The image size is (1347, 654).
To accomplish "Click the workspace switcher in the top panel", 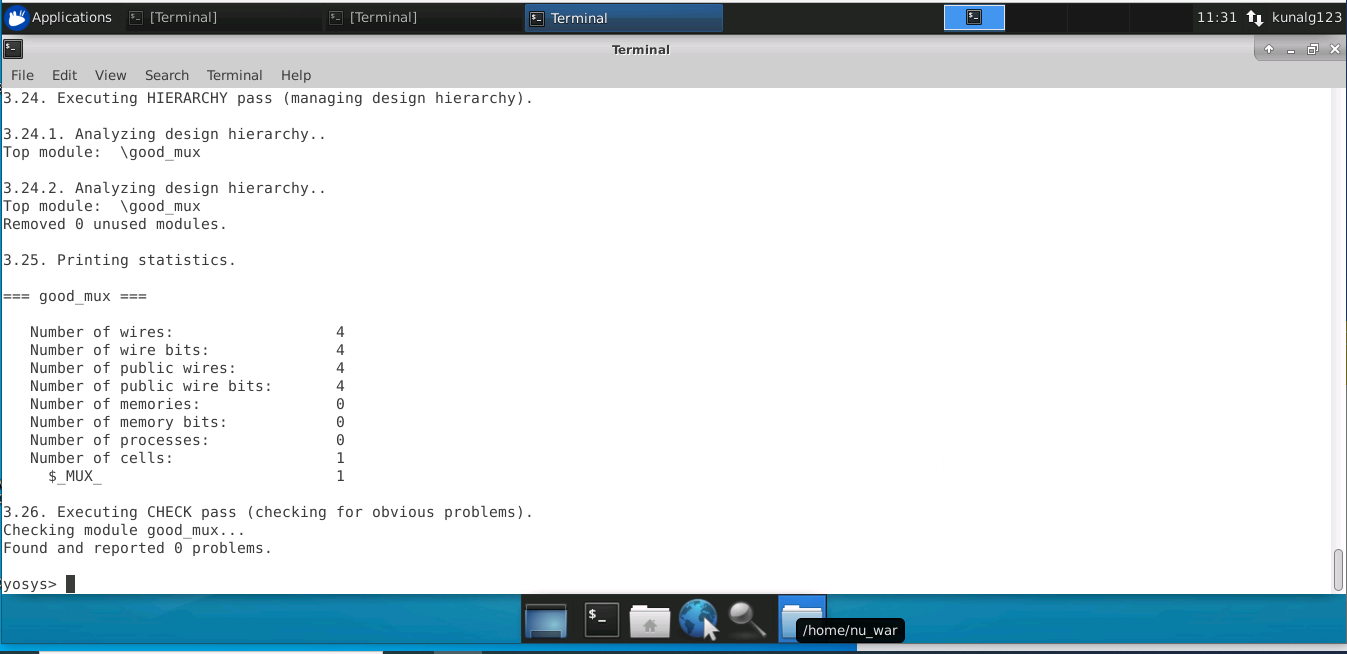I will click(973, 17).
